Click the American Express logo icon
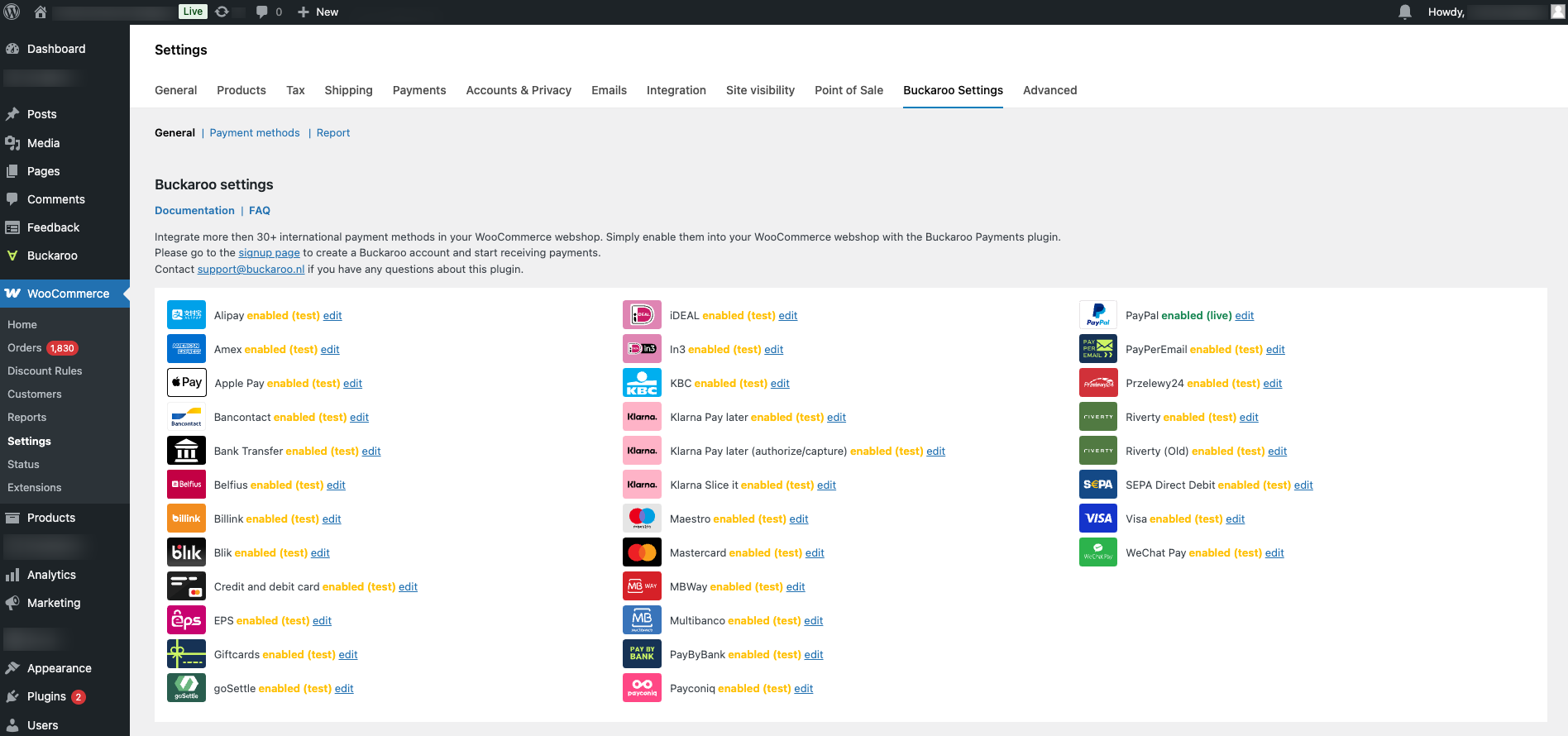This screenshot has height=736, width=1568. [x=186, y=349]
